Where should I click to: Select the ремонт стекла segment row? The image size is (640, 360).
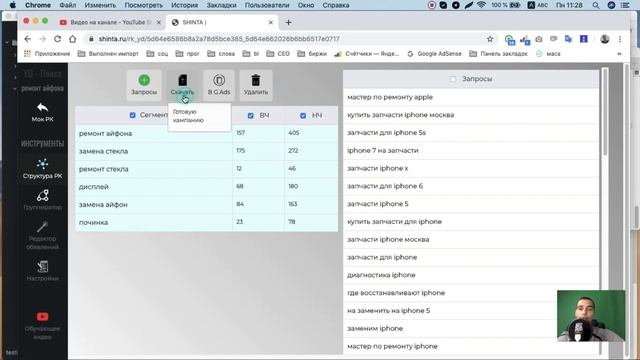(207, 169)
